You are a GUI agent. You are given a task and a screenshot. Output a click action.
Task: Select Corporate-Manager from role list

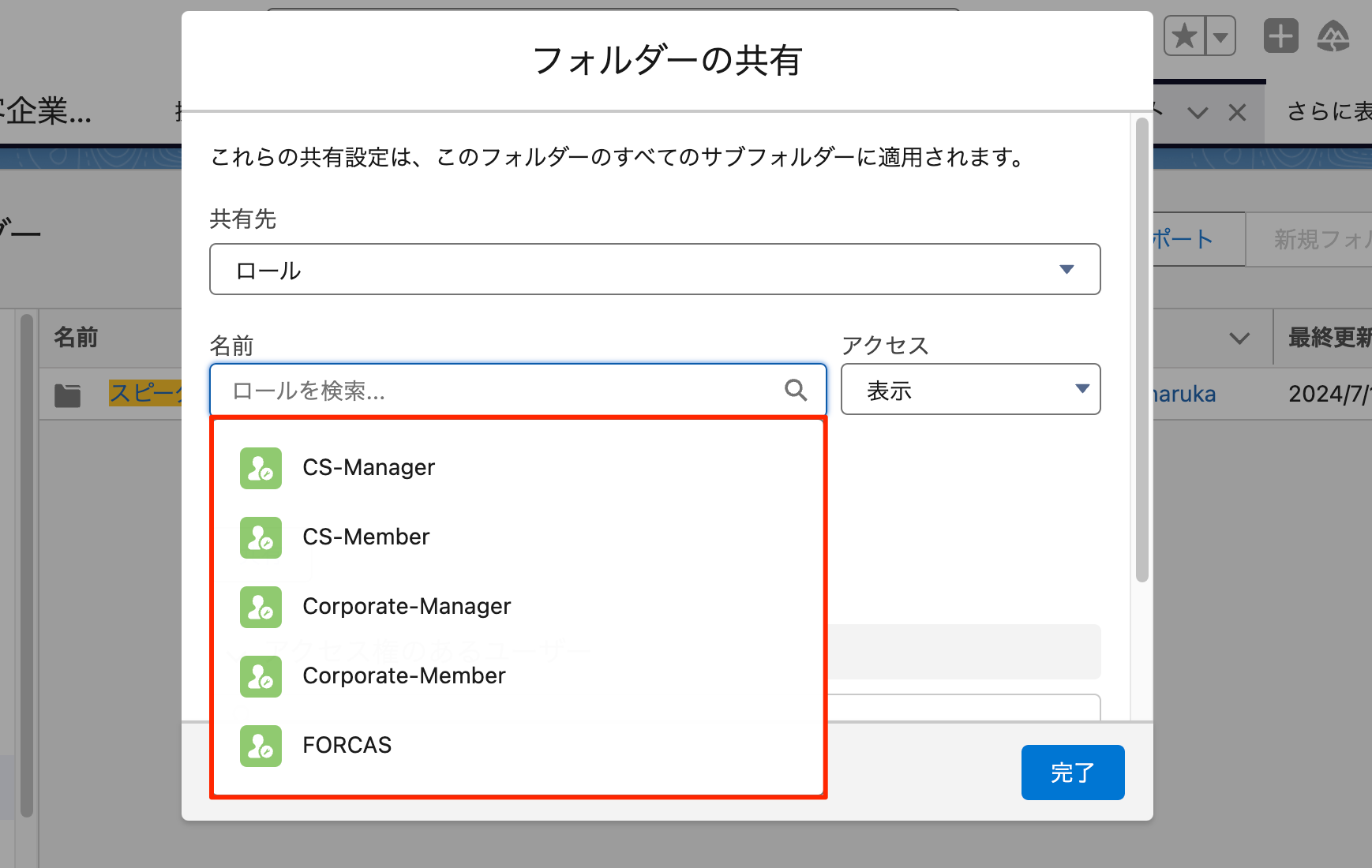click(x=407, y=607)
